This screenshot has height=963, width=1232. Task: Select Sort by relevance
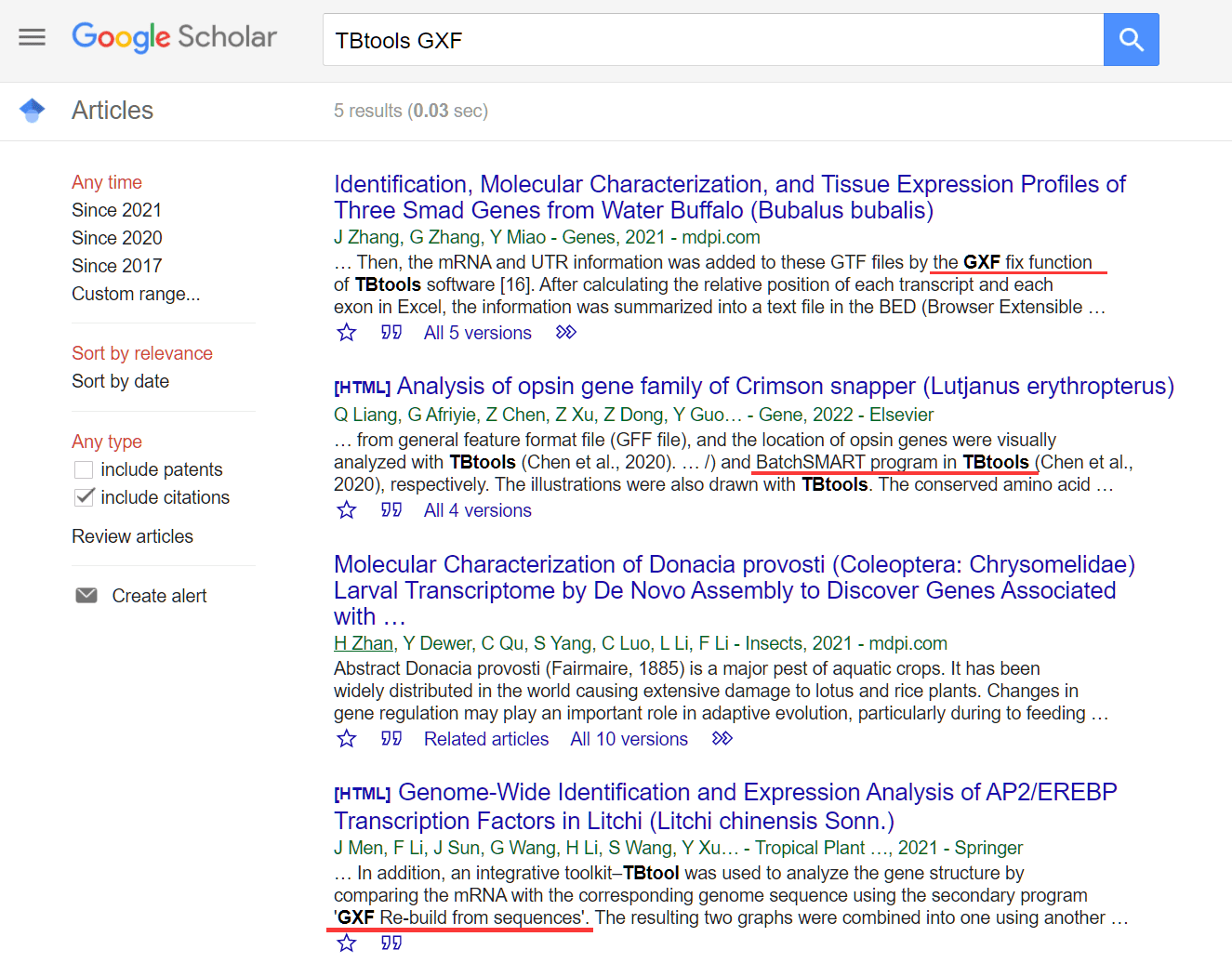coord(142,353)
